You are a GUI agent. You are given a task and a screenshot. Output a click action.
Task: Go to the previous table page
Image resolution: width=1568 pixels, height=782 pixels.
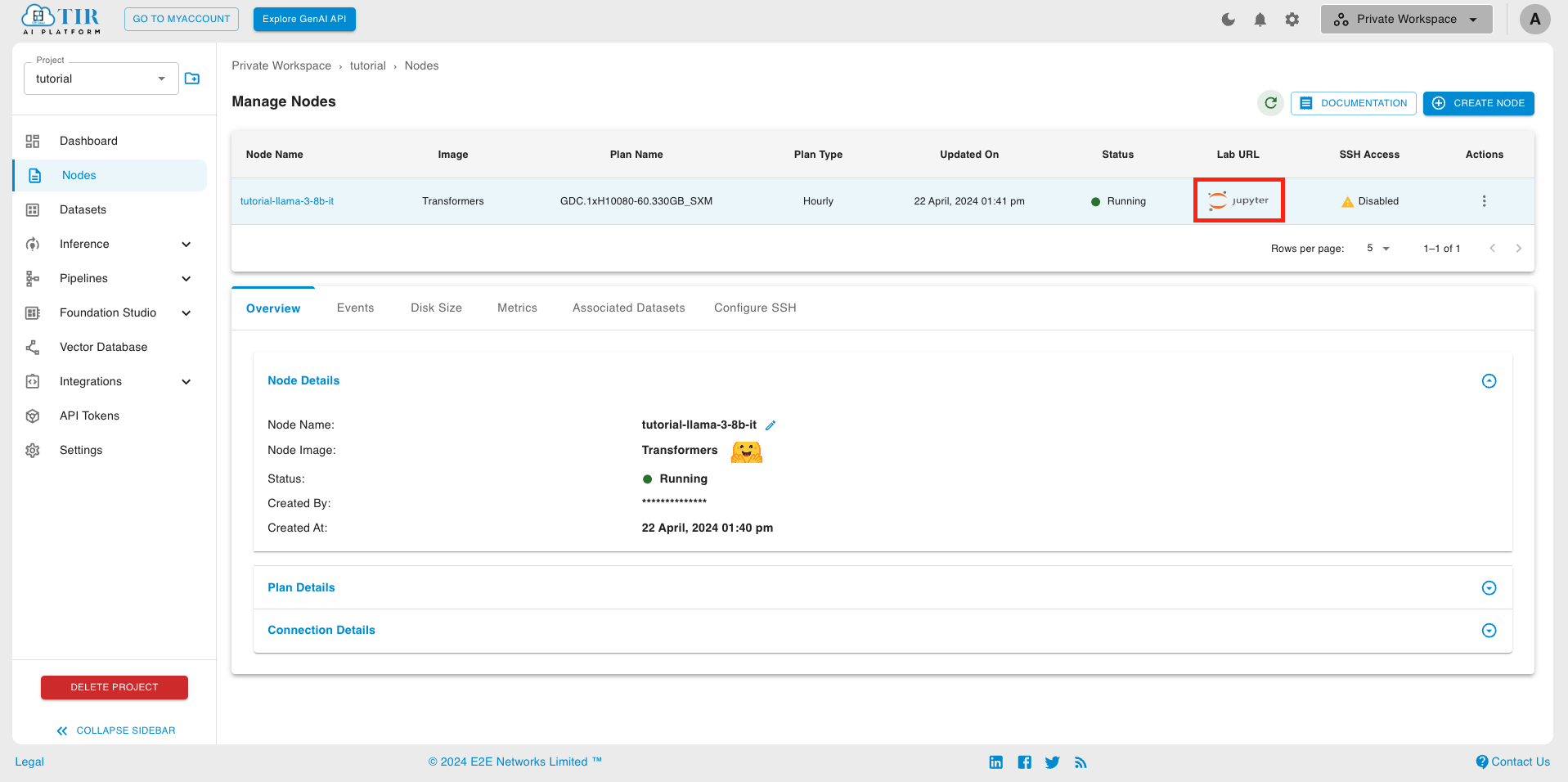pos(1492,248)
